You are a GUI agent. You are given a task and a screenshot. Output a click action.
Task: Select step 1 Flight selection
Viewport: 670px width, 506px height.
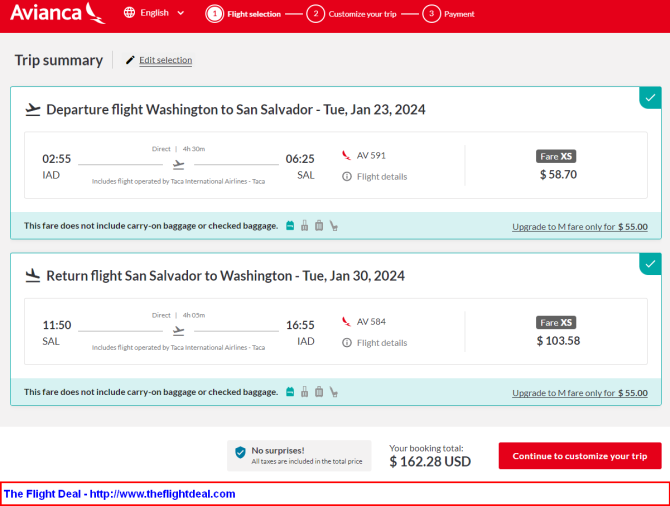pos(243,14)
